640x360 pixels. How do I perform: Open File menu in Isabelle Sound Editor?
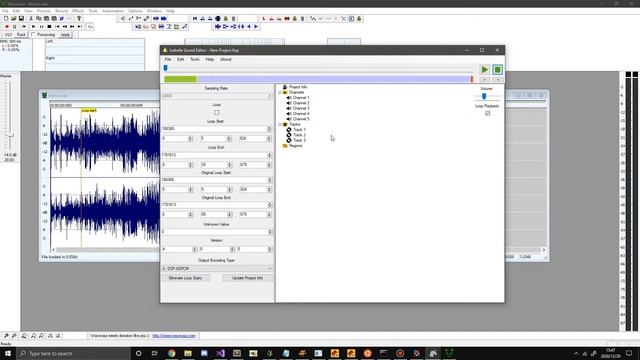click(168, 60)
